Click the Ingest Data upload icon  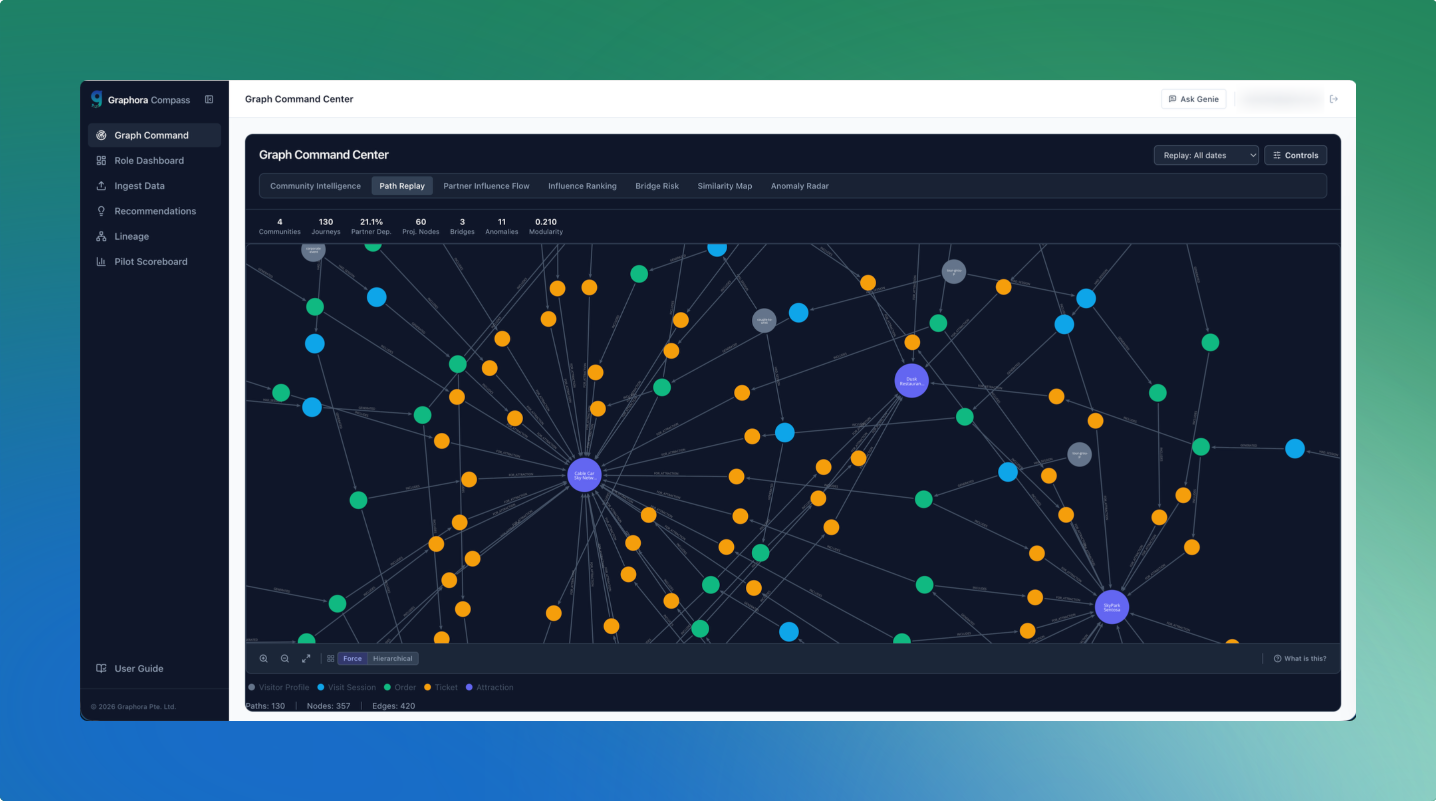point(101,186)
